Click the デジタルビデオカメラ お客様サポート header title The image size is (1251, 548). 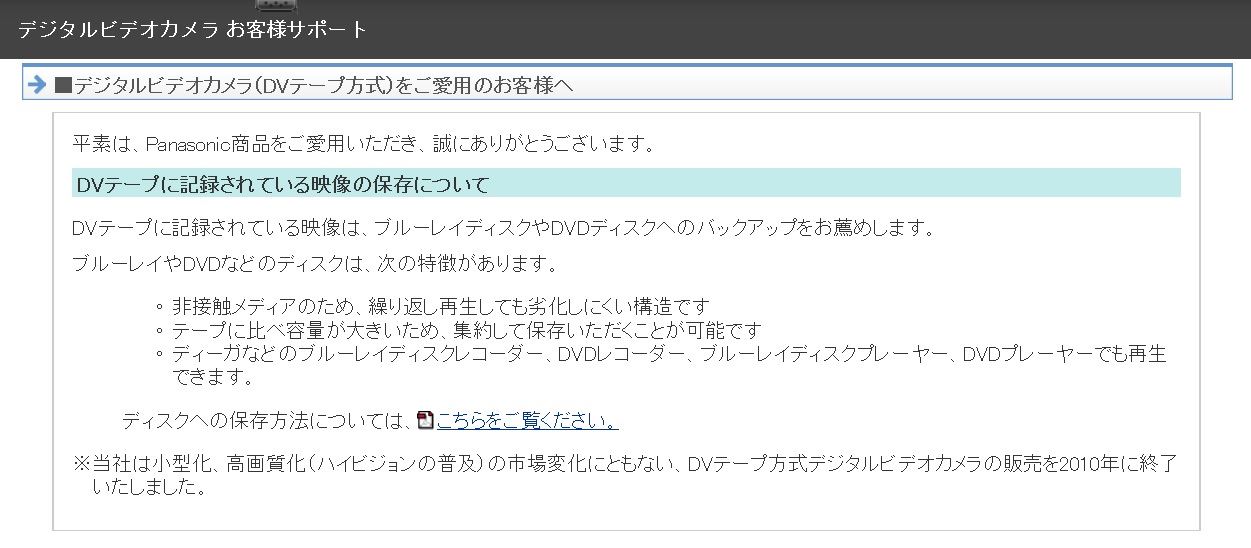coord(192,29)
